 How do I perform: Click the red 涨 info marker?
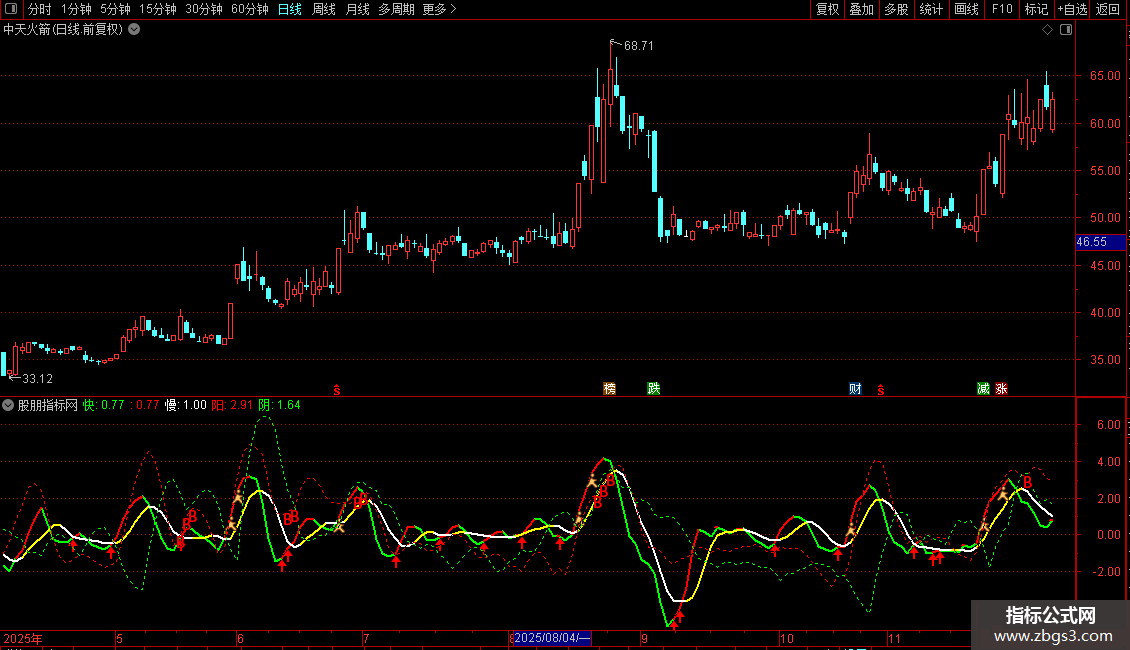1001,388
